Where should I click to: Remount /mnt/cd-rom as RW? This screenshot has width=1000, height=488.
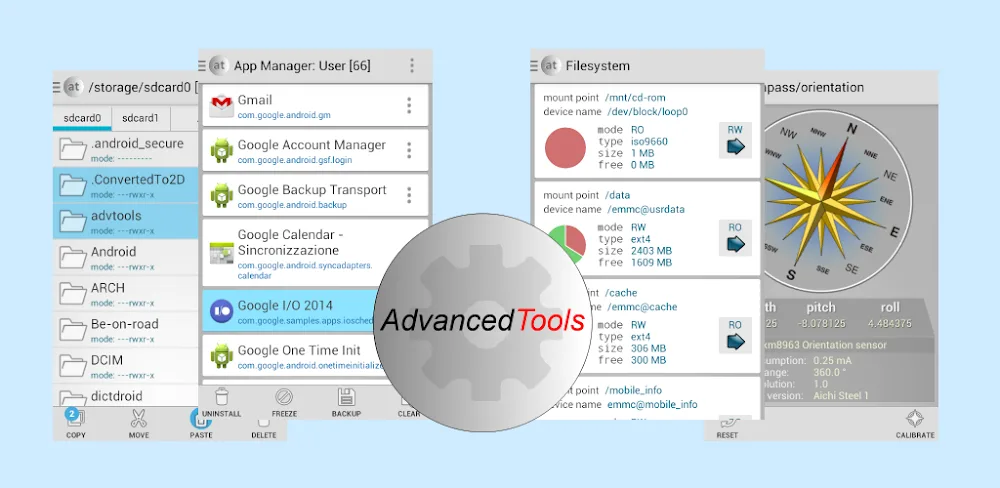(735, 140)
